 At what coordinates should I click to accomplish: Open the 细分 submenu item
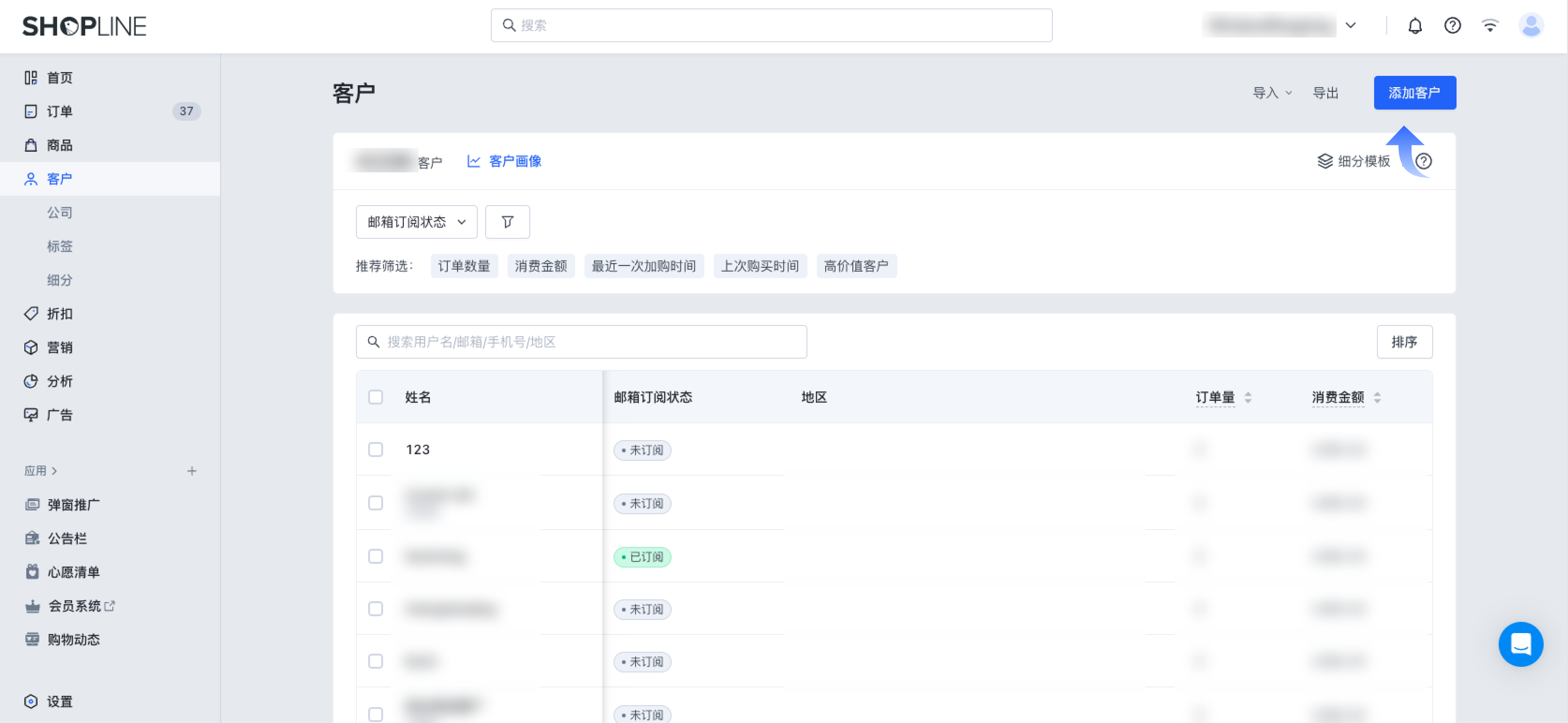[60, 280]
